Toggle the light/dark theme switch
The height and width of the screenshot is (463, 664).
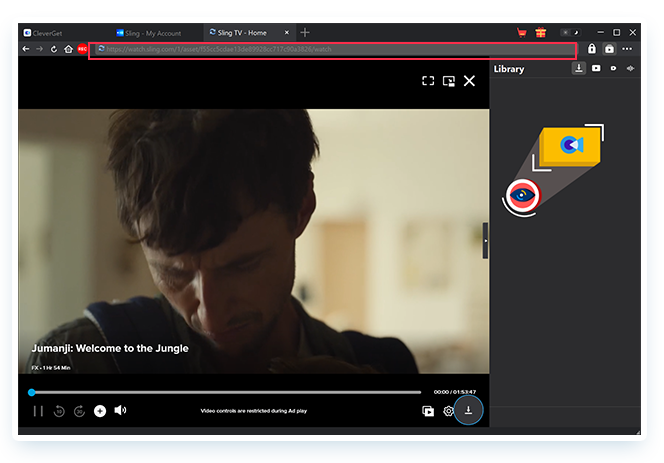[x=570, y=33]
